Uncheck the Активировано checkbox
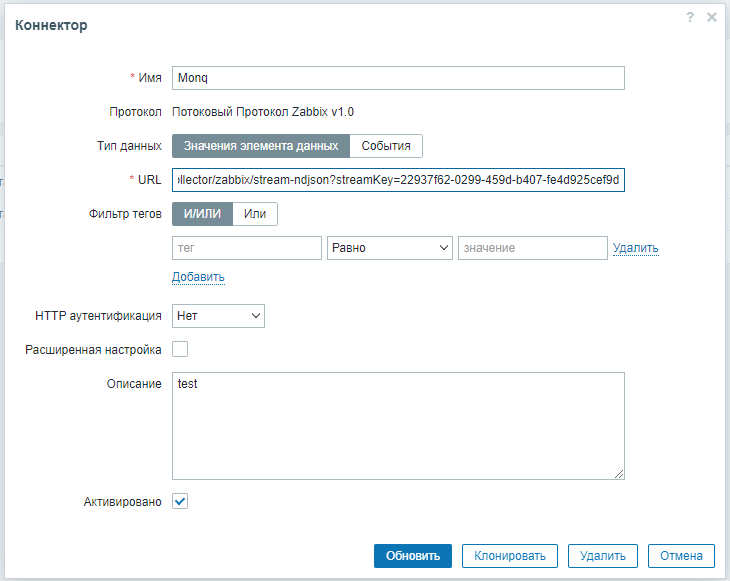The height and width of the screenshot is (581, 730). tap(180, 501)
